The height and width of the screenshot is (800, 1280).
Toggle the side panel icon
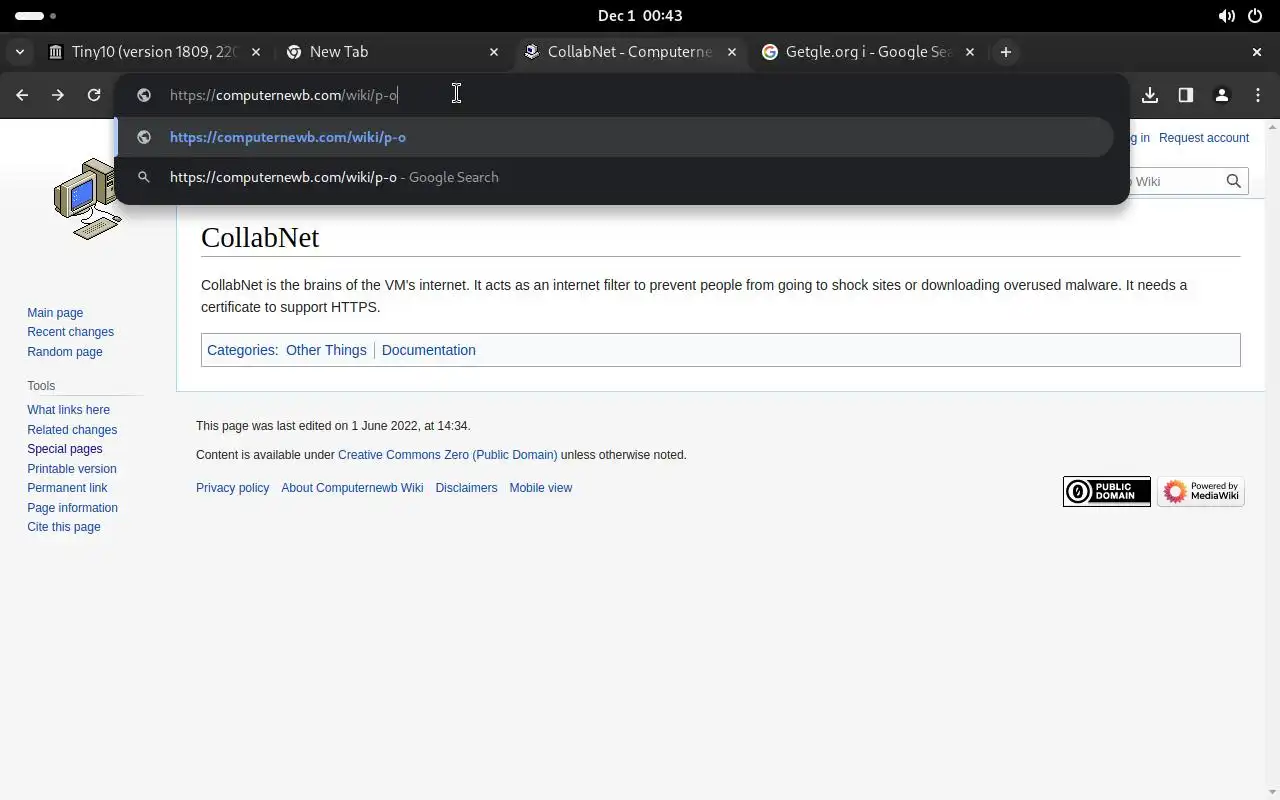[1186, 95]
